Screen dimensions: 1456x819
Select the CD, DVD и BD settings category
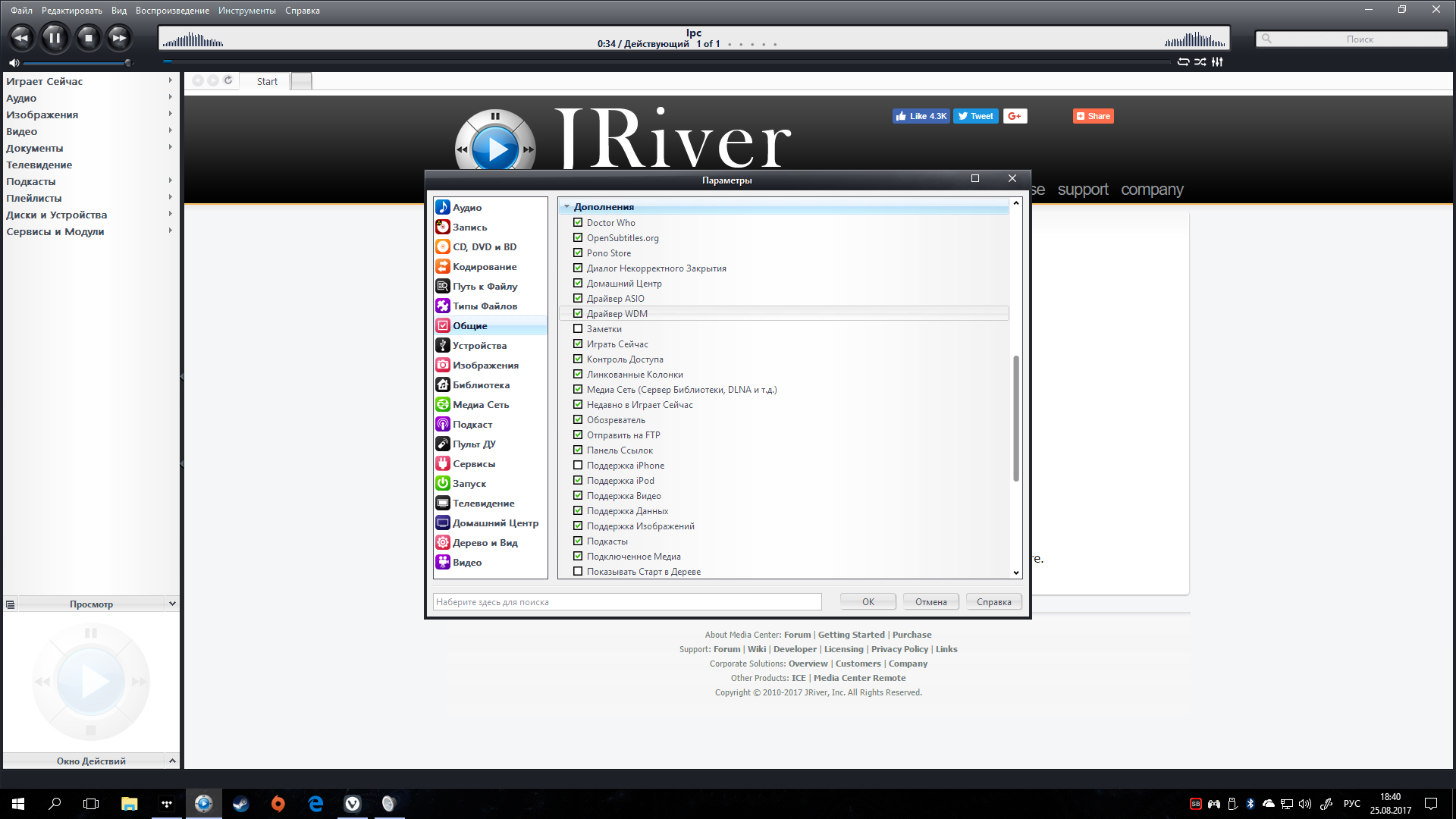[490, 246]
